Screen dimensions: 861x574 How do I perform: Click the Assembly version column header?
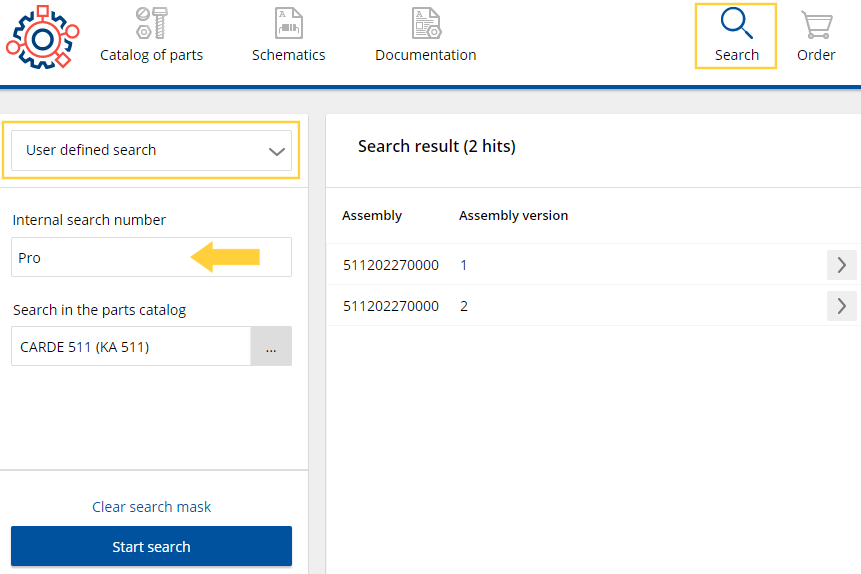(x=513, y=215)
